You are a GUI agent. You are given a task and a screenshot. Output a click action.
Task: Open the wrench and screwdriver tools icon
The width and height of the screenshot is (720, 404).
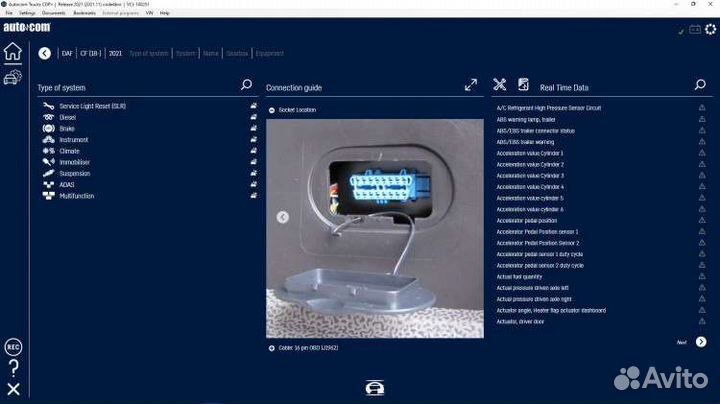point(500,84)
